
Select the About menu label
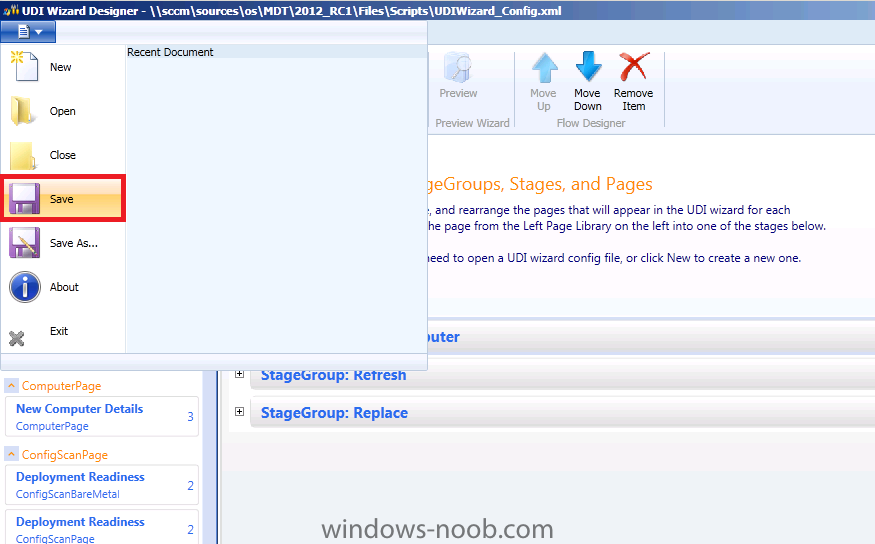click(64, 287)
